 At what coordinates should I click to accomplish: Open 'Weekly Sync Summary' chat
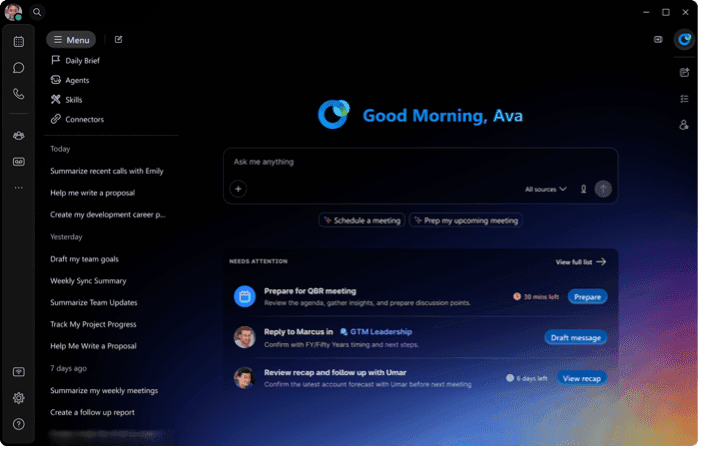click(x=88, y=282)
